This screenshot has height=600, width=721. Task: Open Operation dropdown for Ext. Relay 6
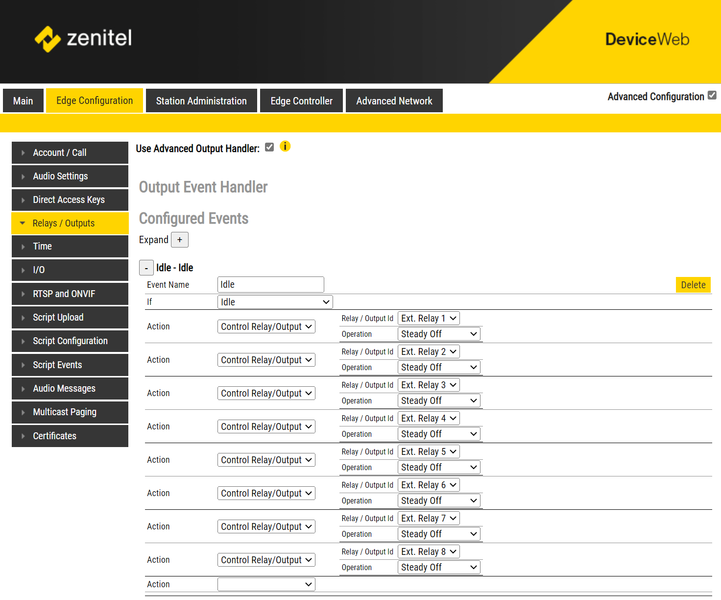pyautogui.click(x=439, y=501)
